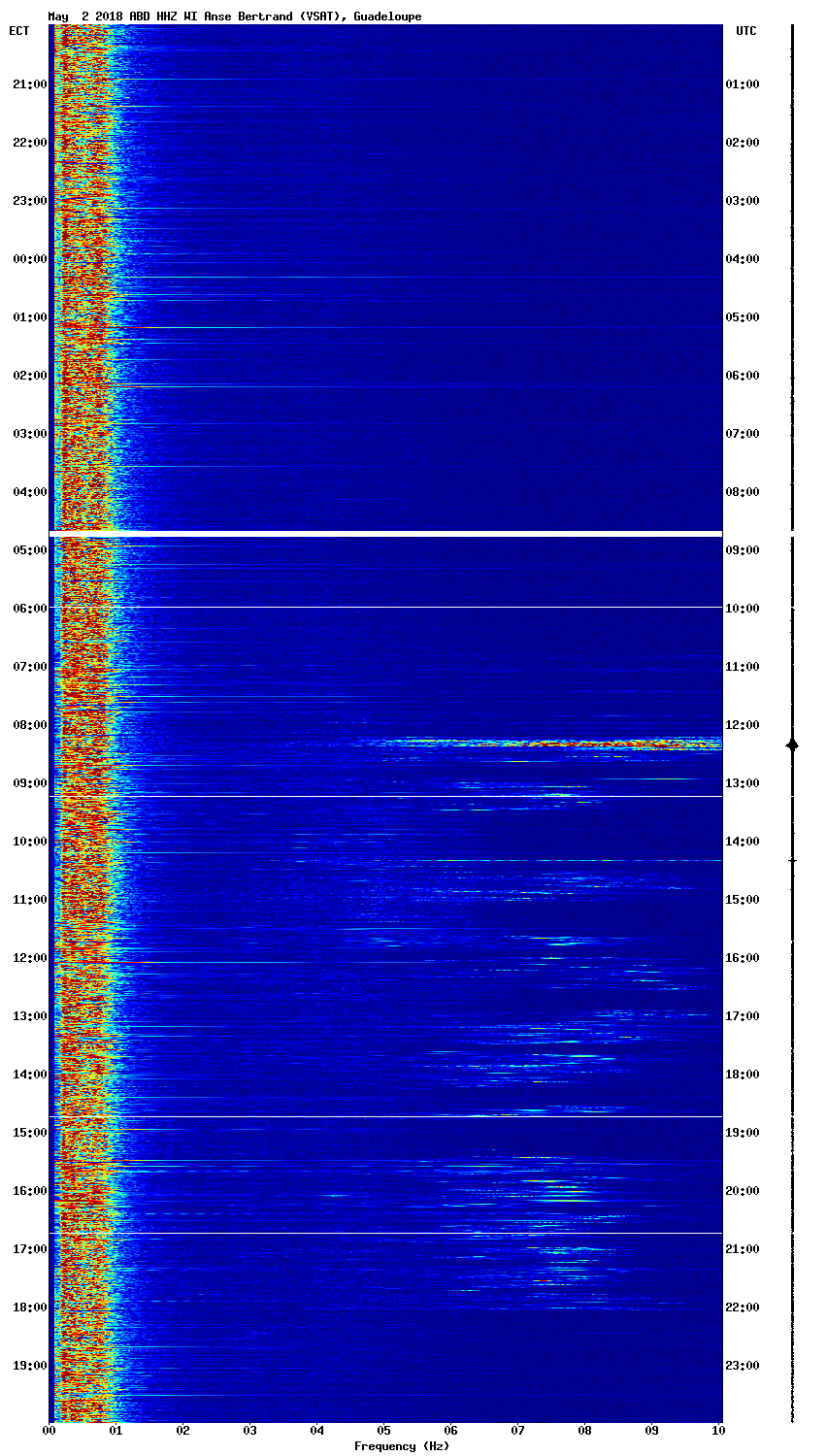Click the 03 frequency tick label

250,1431
